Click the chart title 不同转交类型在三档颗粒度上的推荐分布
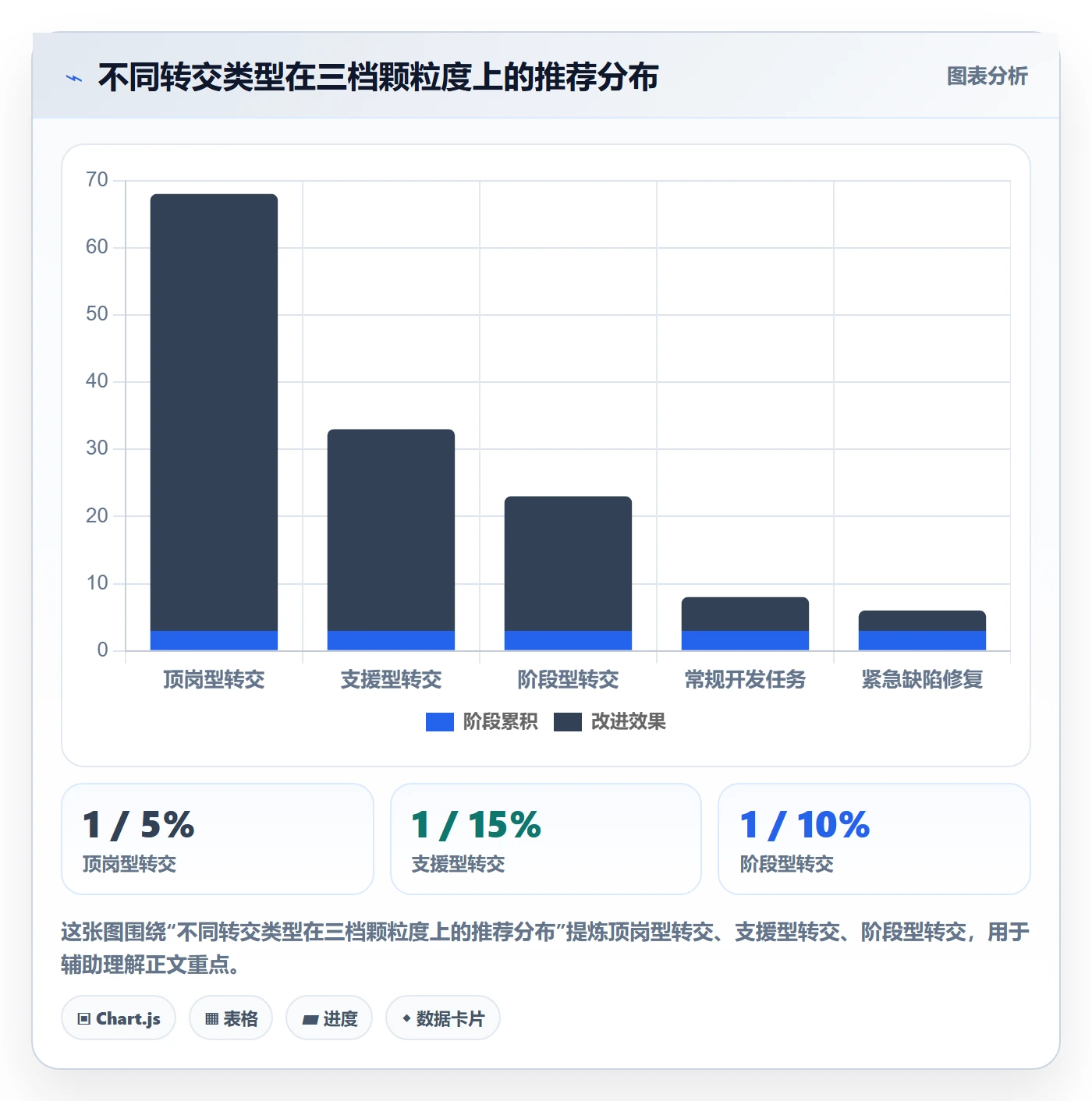Image resolution: width=1092 pixels, height=1101 pixels. coord(378,77)
